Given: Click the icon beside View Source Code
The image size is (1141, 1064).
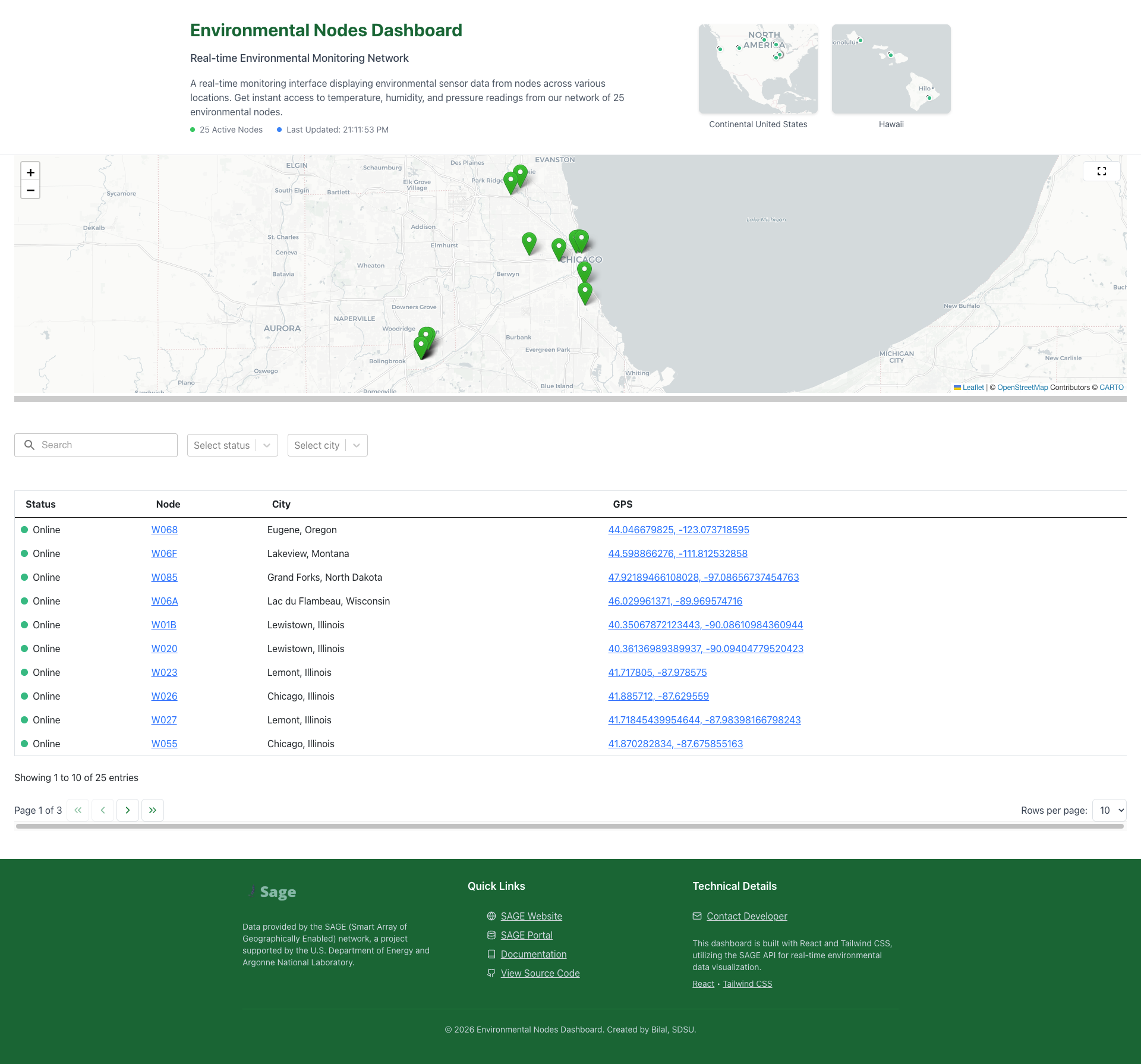Looking at the screenshot, I should 491,973.
